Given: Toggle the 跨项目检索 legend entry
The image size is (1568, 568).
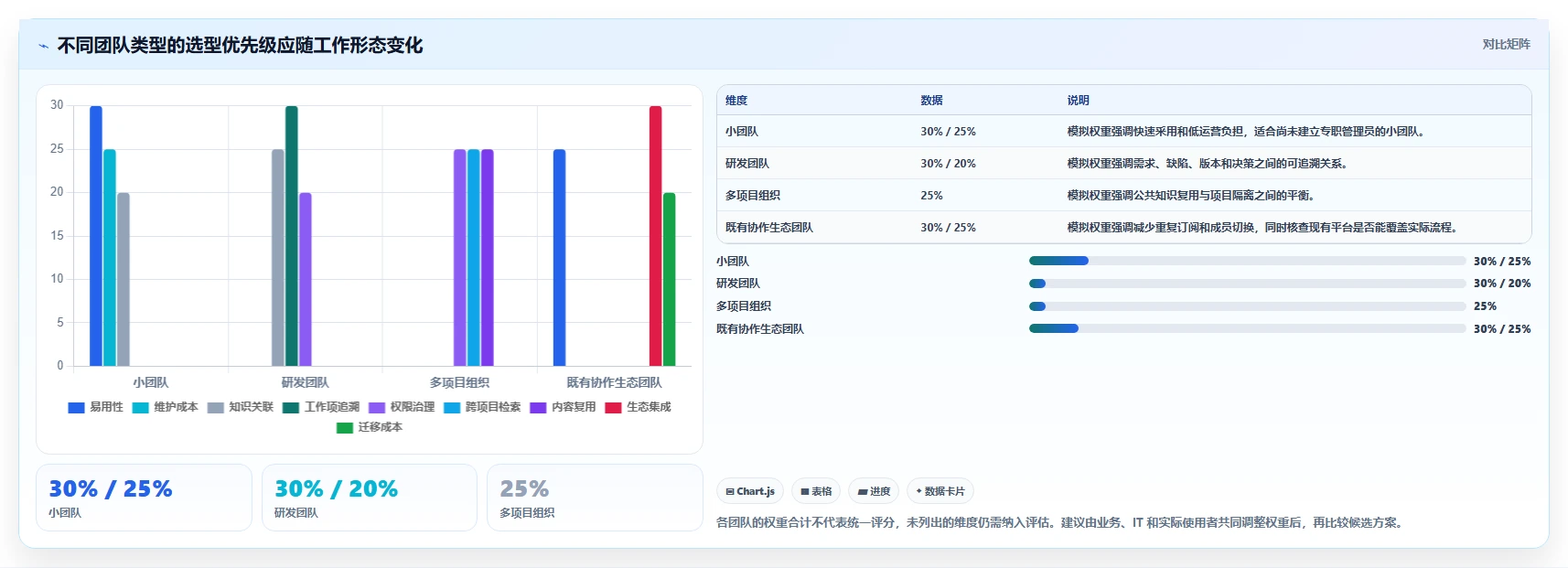Looking at the screenshot, I should coord(482,407).
